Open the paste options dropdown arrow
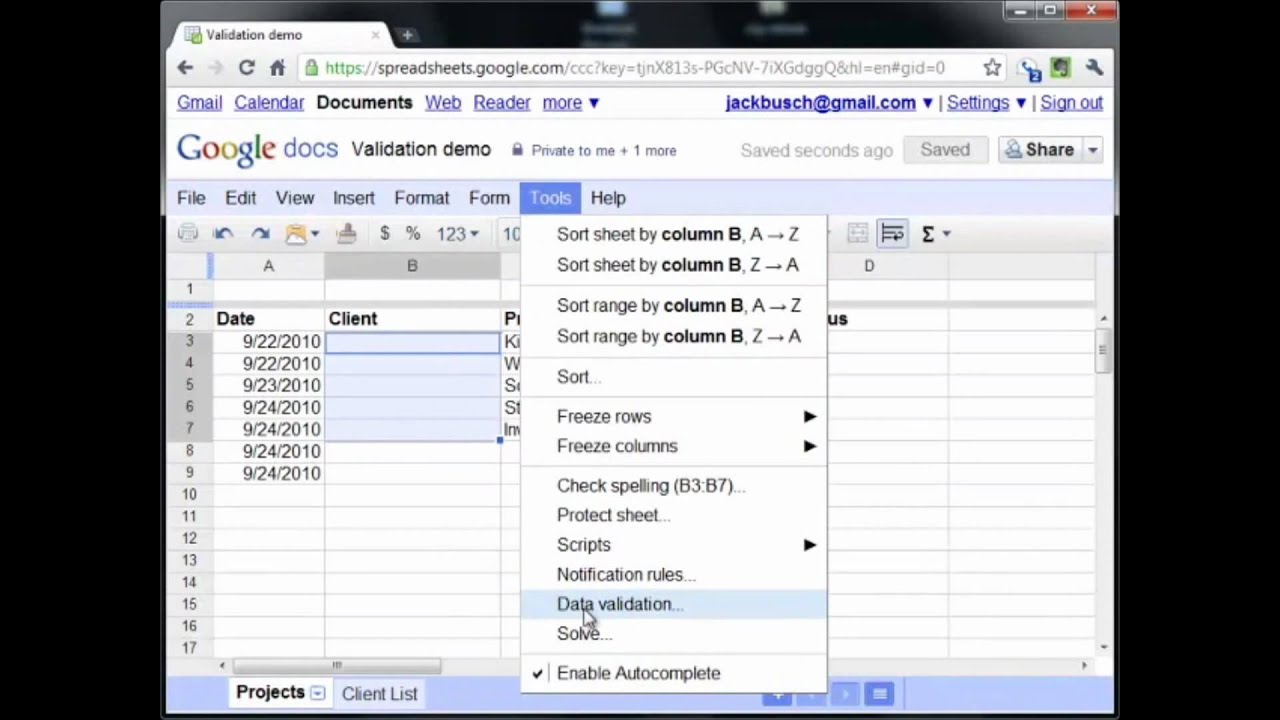 pyautogui.click(x=314, y=234)
